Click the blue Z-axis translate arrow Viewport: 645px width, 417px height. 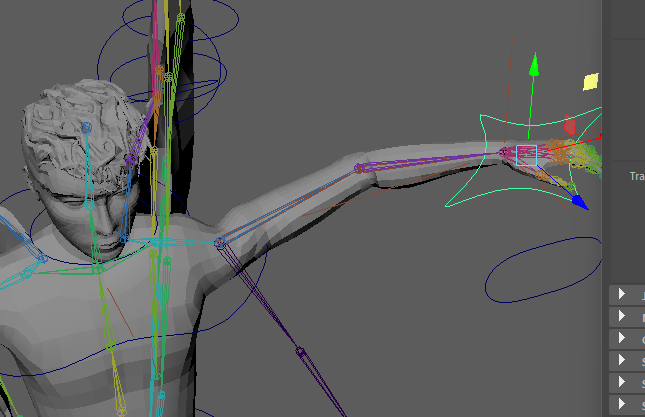point(578,201)
